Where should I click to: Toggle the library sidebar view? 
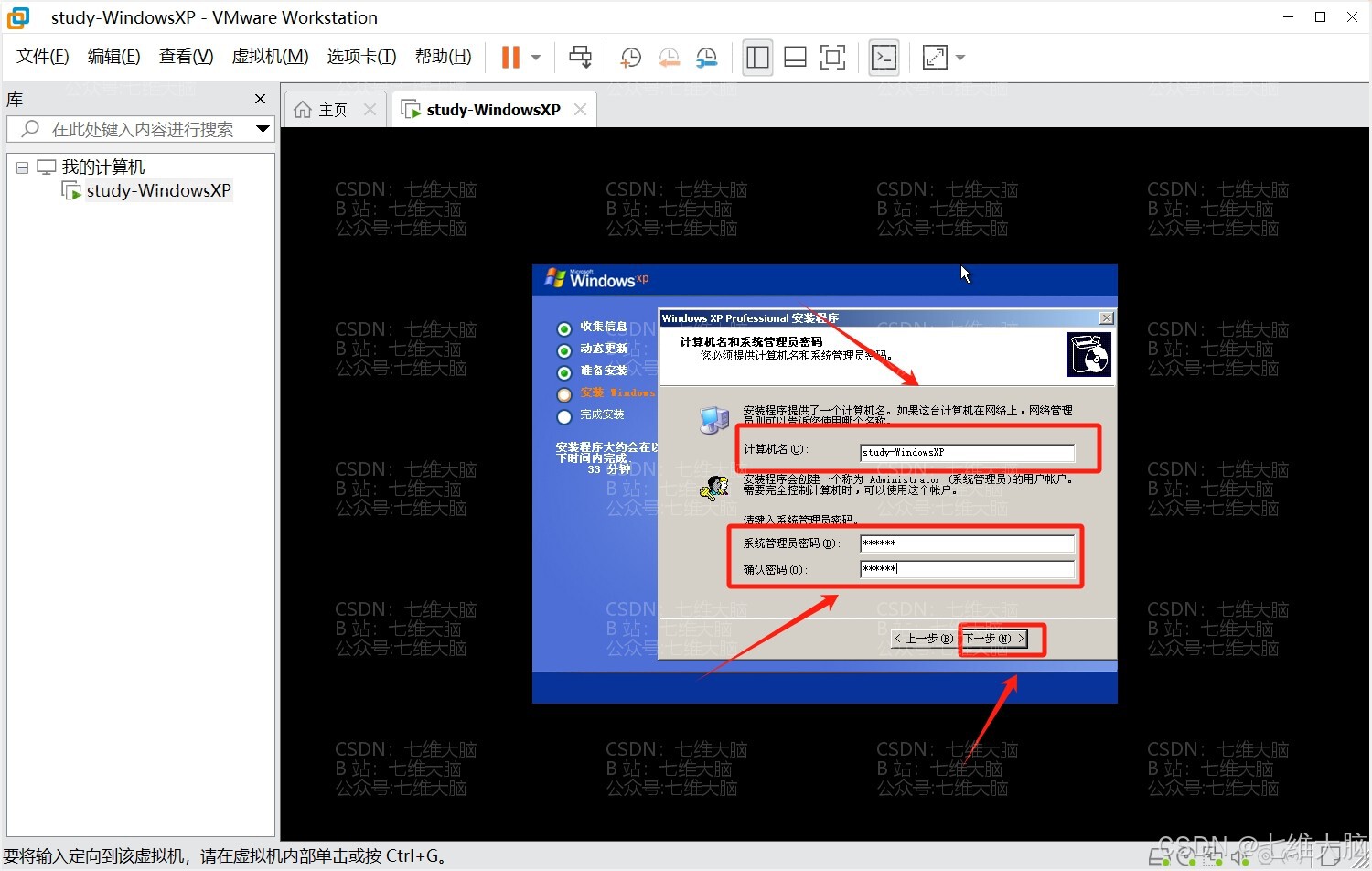[x=757, y=58]
